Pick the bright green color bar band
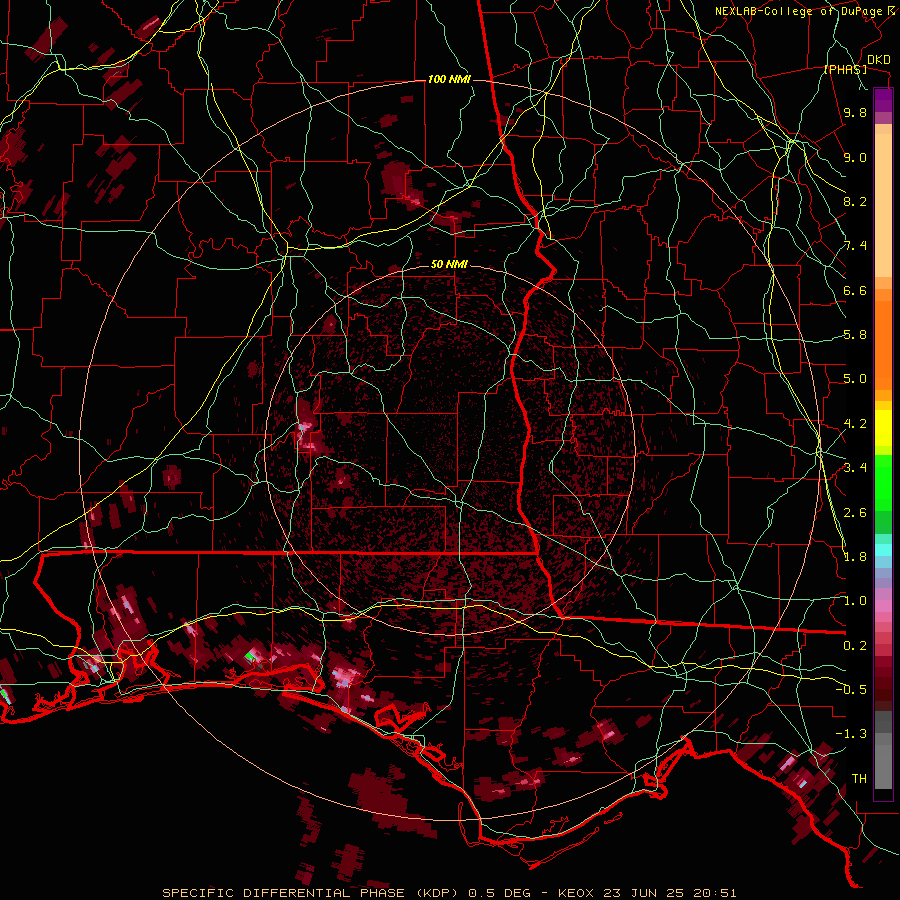900x900 pixels. point(883,481)
